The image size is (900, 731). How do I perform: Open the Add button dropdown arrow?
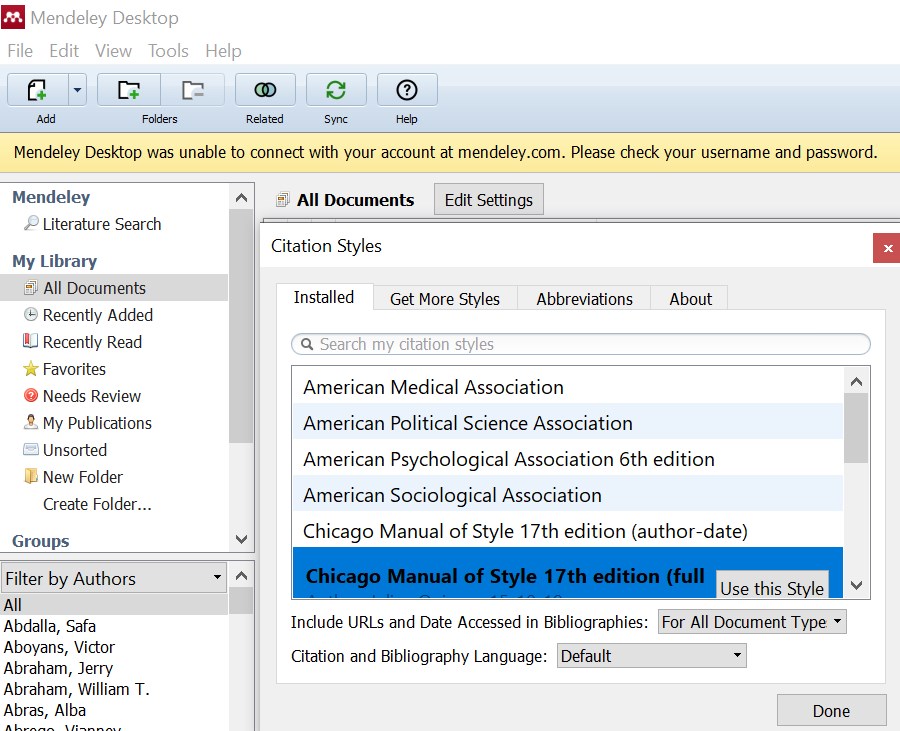click(x=77, y=90)
